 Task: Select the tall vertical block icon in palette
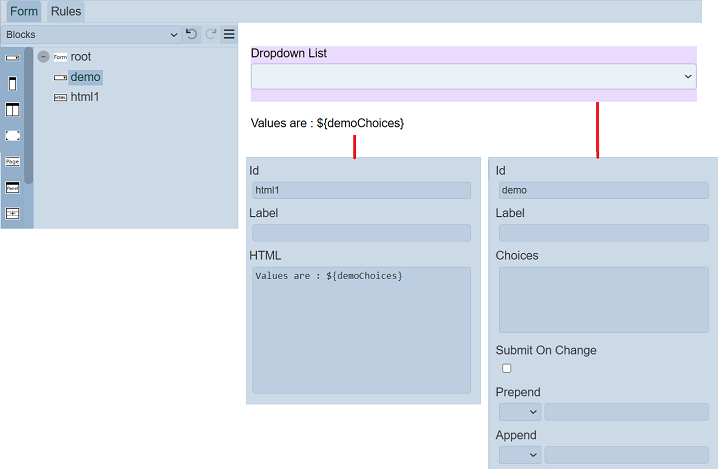point(13,84)
